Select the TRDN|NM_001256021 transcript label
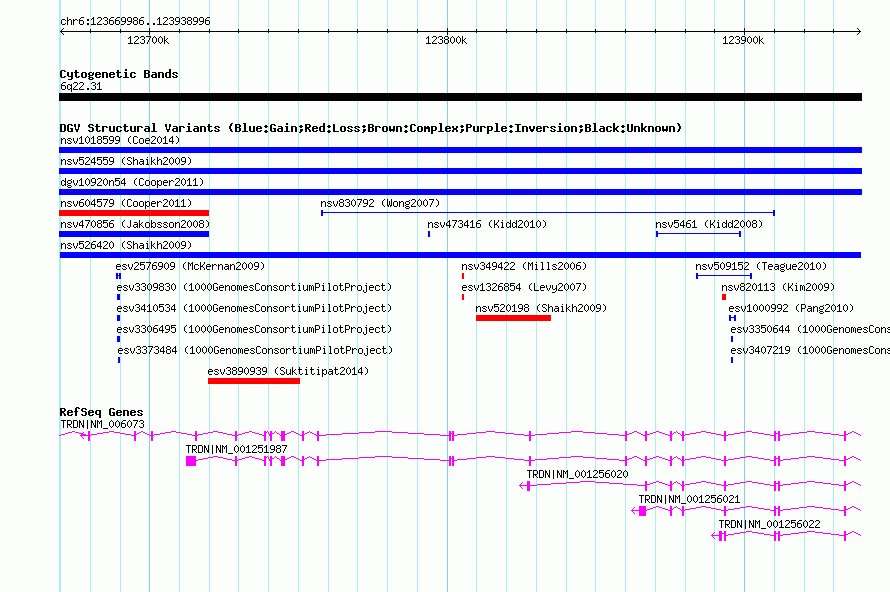 689,499
